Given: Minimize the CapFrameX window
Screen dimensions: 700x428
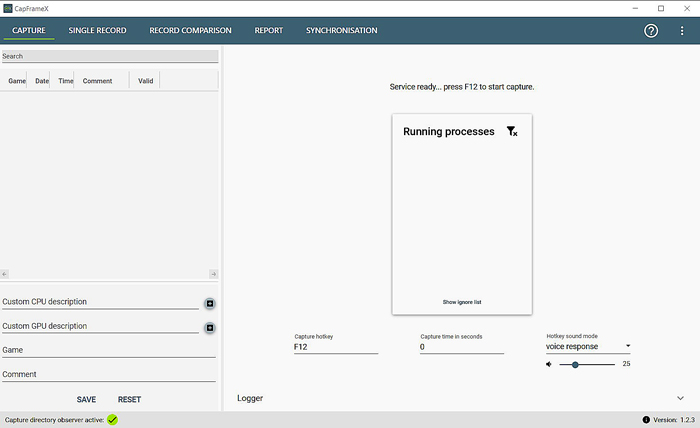Looking at the screenshot, I should pos(635,8).
